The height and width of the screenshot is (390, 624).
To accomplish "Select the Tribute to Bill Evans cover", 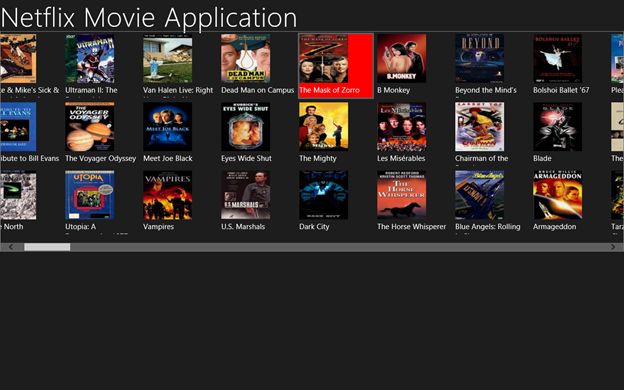I will click(18, 127).
